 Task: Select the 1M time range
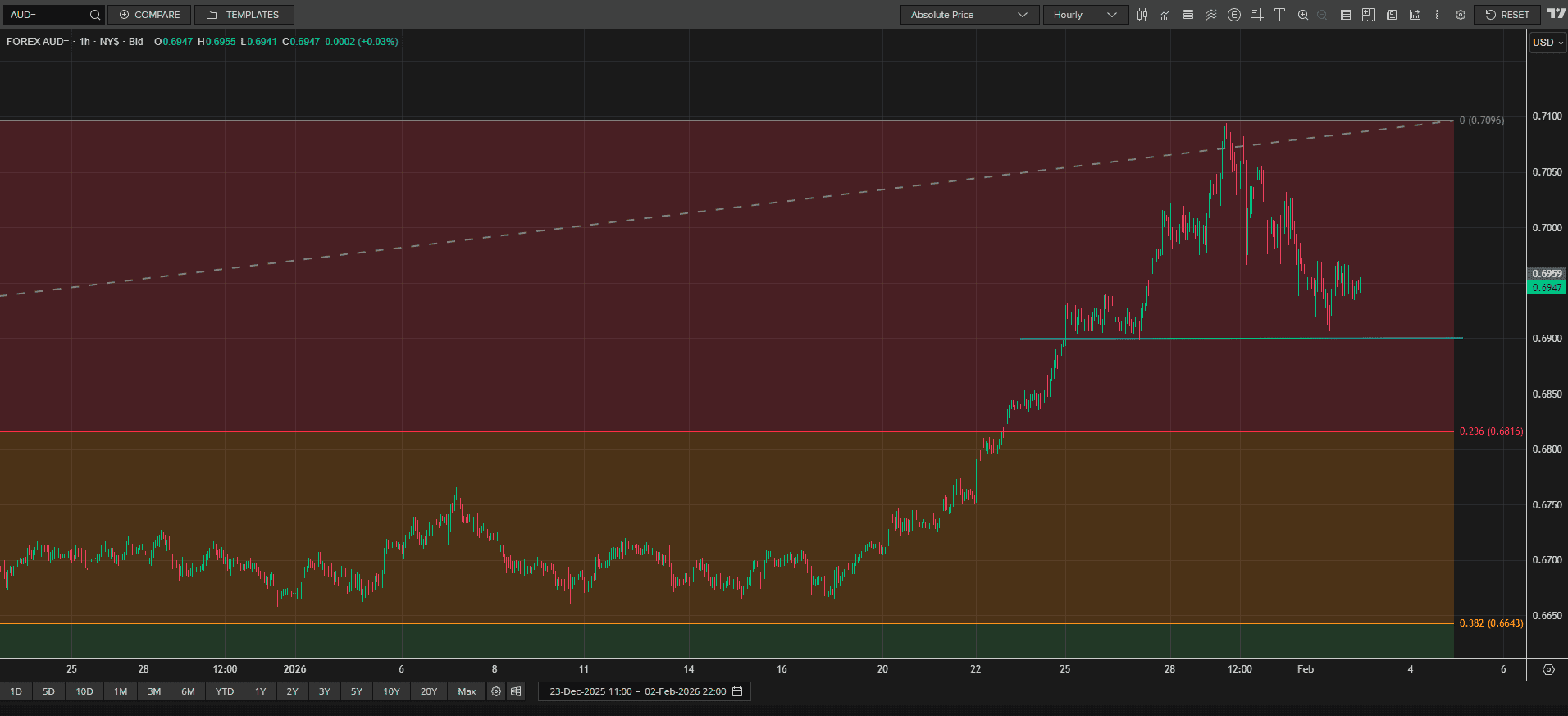coord(121,691)
